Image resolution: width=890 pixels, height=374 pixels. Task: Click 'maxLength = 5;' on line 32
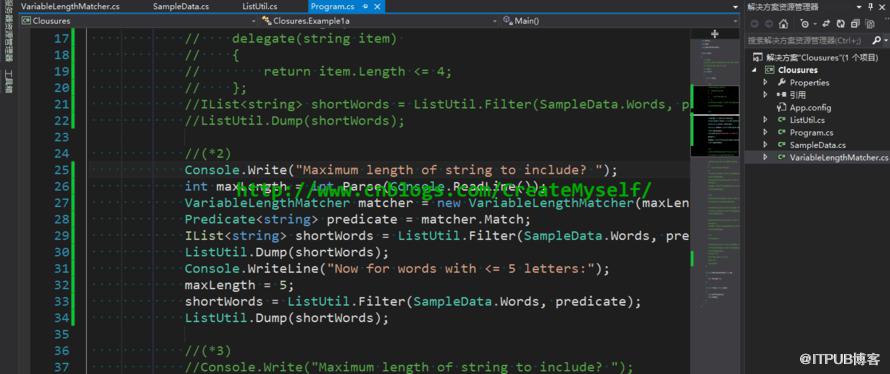coord(239,285)
